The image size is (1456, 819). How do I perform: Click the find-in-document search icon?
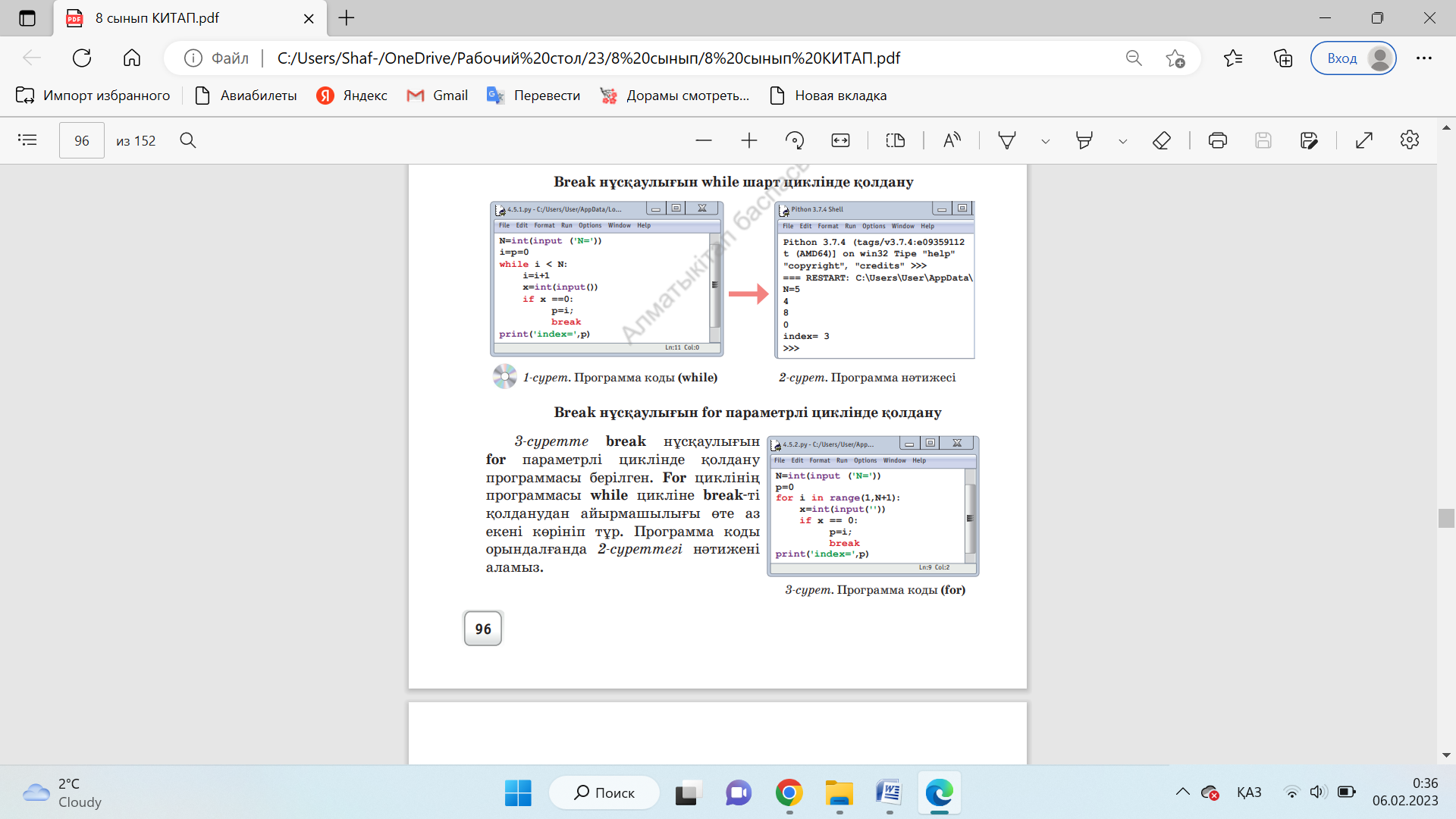click(x=188, y=140)
